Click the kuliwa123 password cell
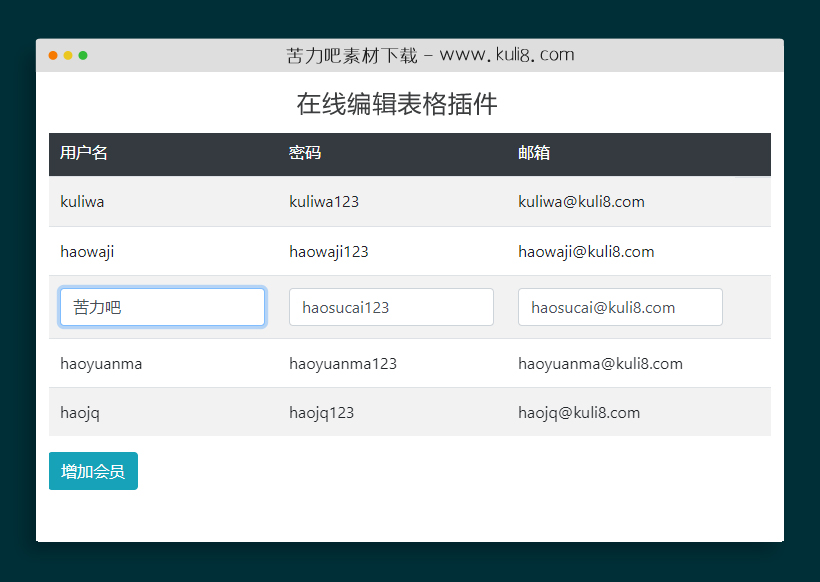Screen dimensions: 820x582 [x=324, y=201]
